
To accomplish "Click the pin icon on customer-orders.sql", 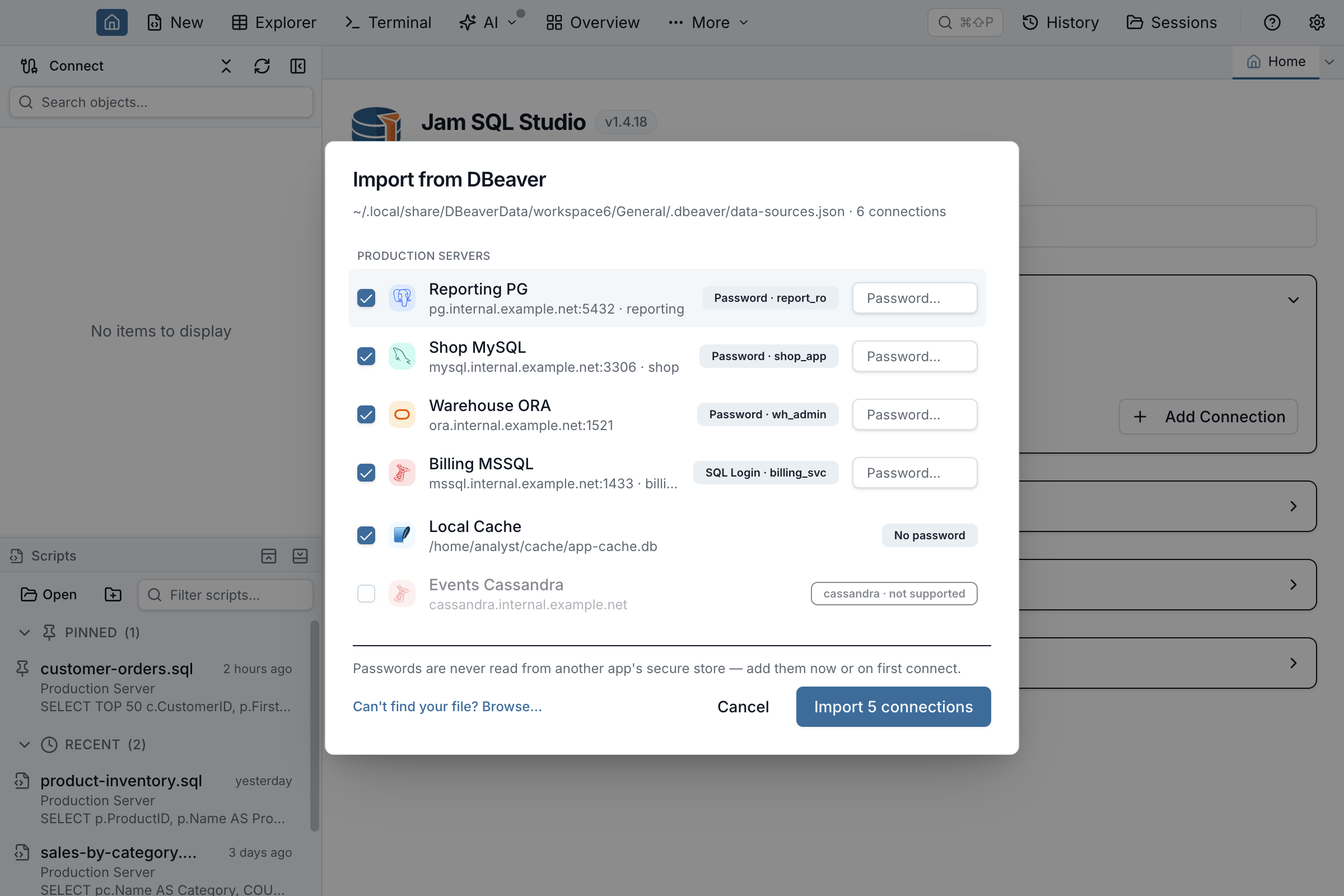I will pyautogui.click(x=22, y=669).
